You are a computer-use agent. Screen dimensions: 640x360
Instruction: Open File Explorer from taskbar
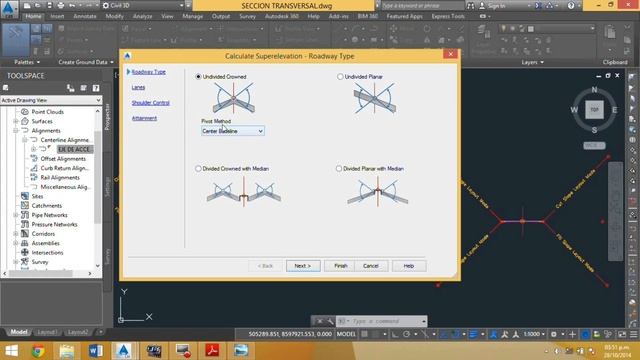point(67,351)
